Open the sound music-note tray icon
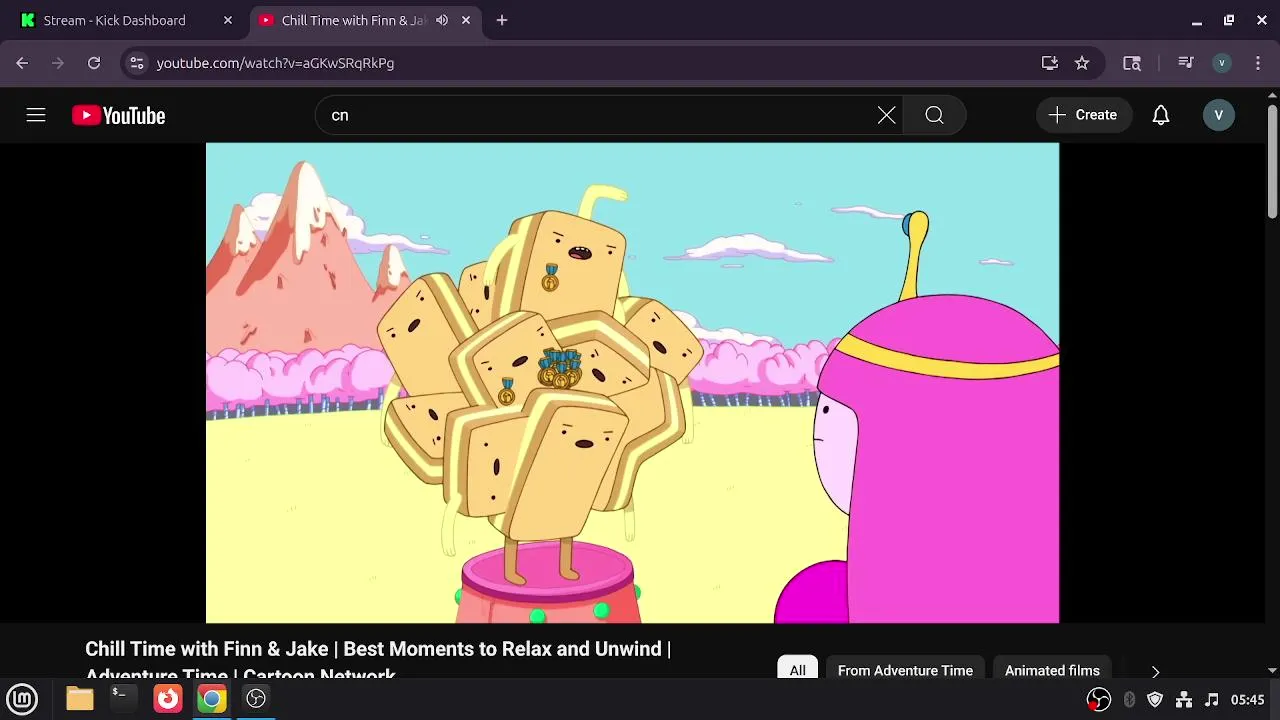The height and width of the screenshot is (720, 1280). [x=1211, y=700]
